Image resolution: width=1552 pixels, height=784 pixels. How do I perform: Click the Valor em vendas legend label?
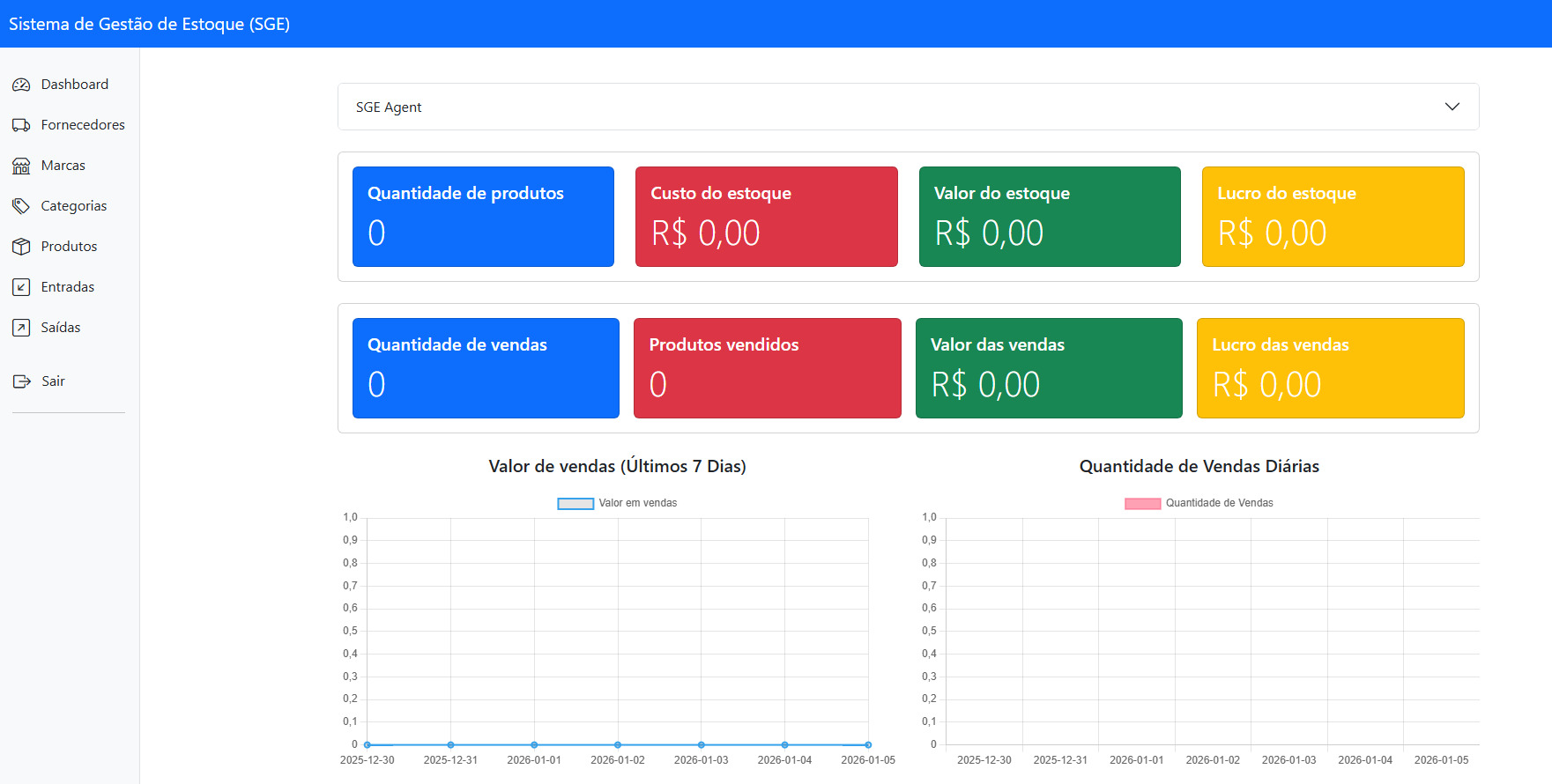[x=638, y=503]
